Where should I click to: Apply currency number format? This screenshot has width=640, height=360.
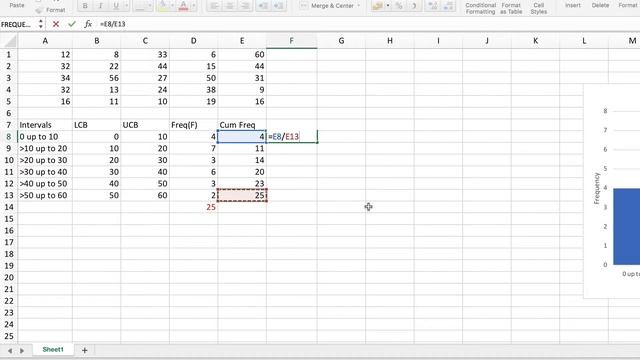(x=377, y=6)
